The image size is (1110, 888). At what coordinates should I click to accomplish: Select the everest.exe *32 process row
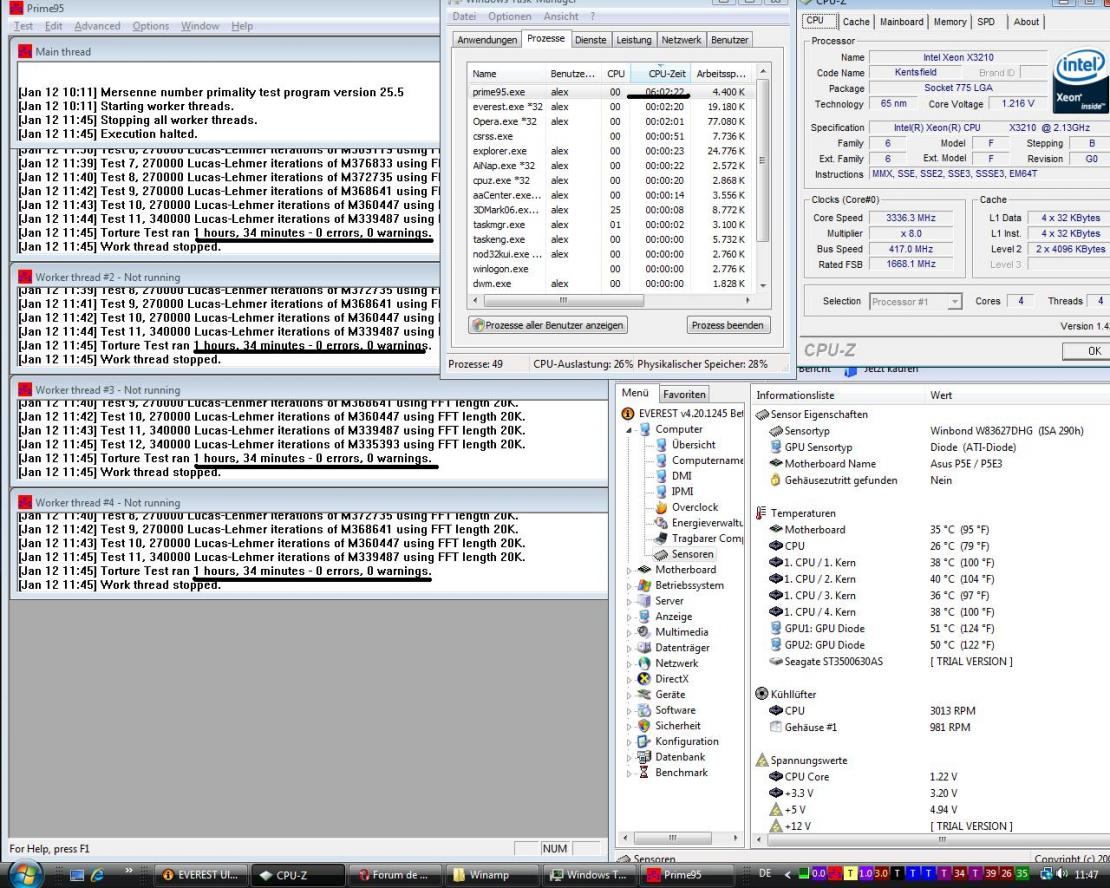coord(611,107)
